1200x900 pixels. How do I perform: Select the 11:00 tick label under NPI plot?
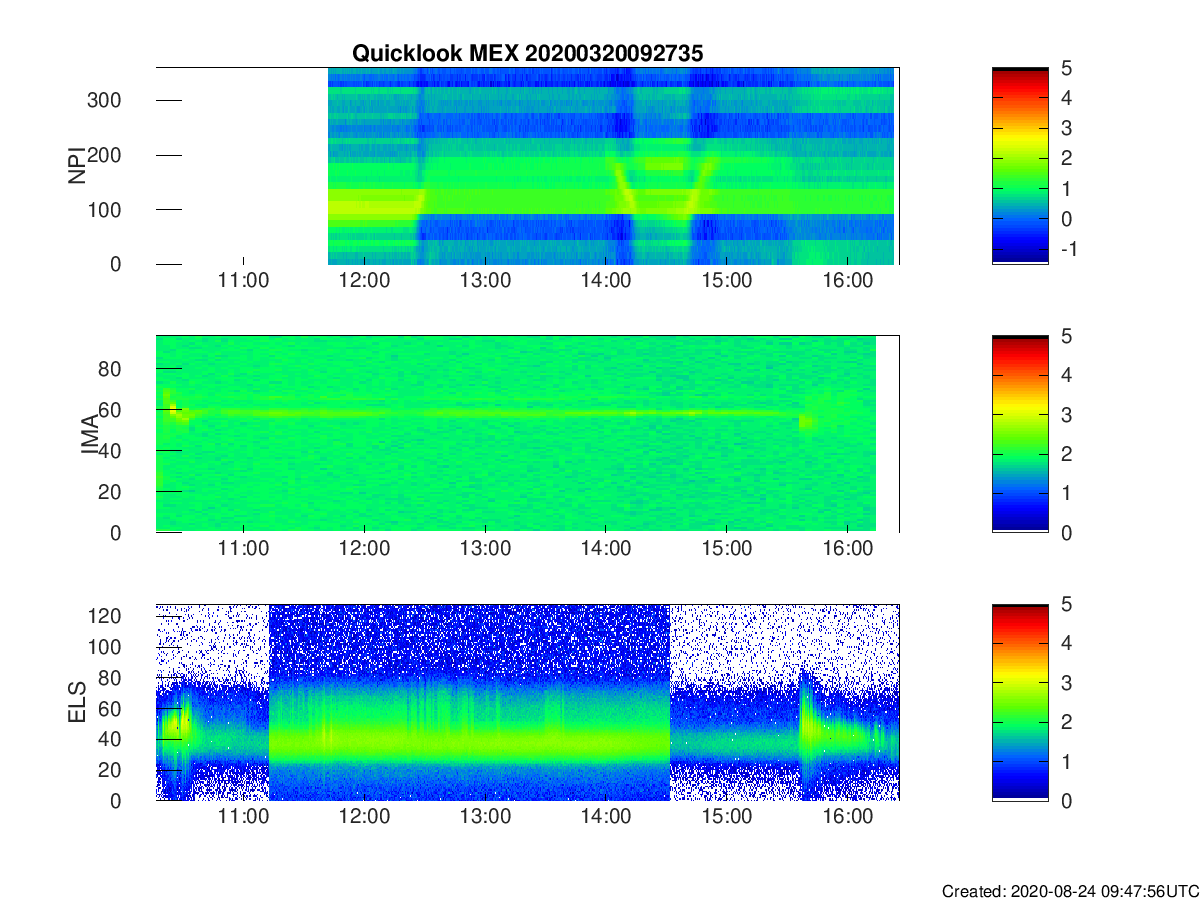pyautogui.click(x=244, y=281)
